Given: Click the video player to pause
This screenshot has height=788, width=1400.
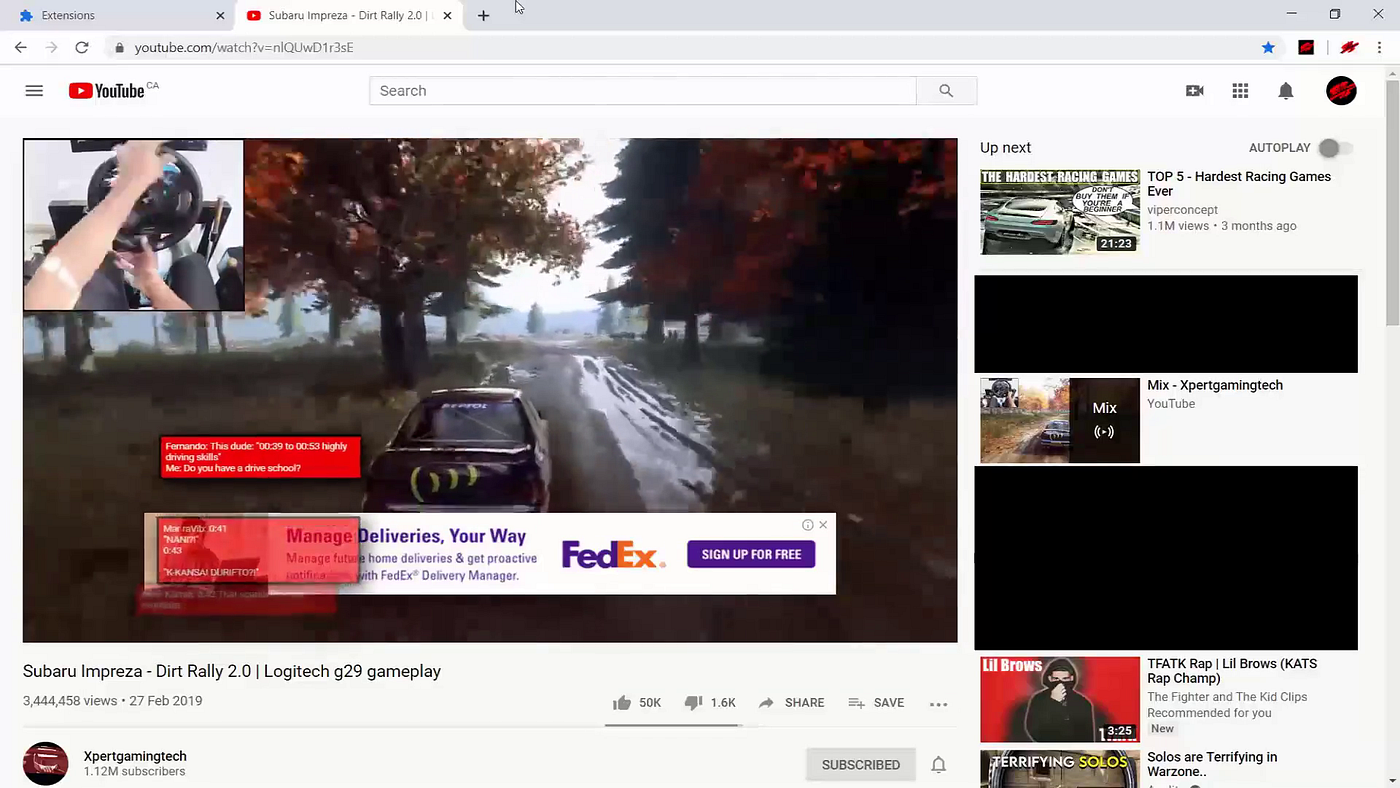Looking at the screenshot, I should pos(490,390).
